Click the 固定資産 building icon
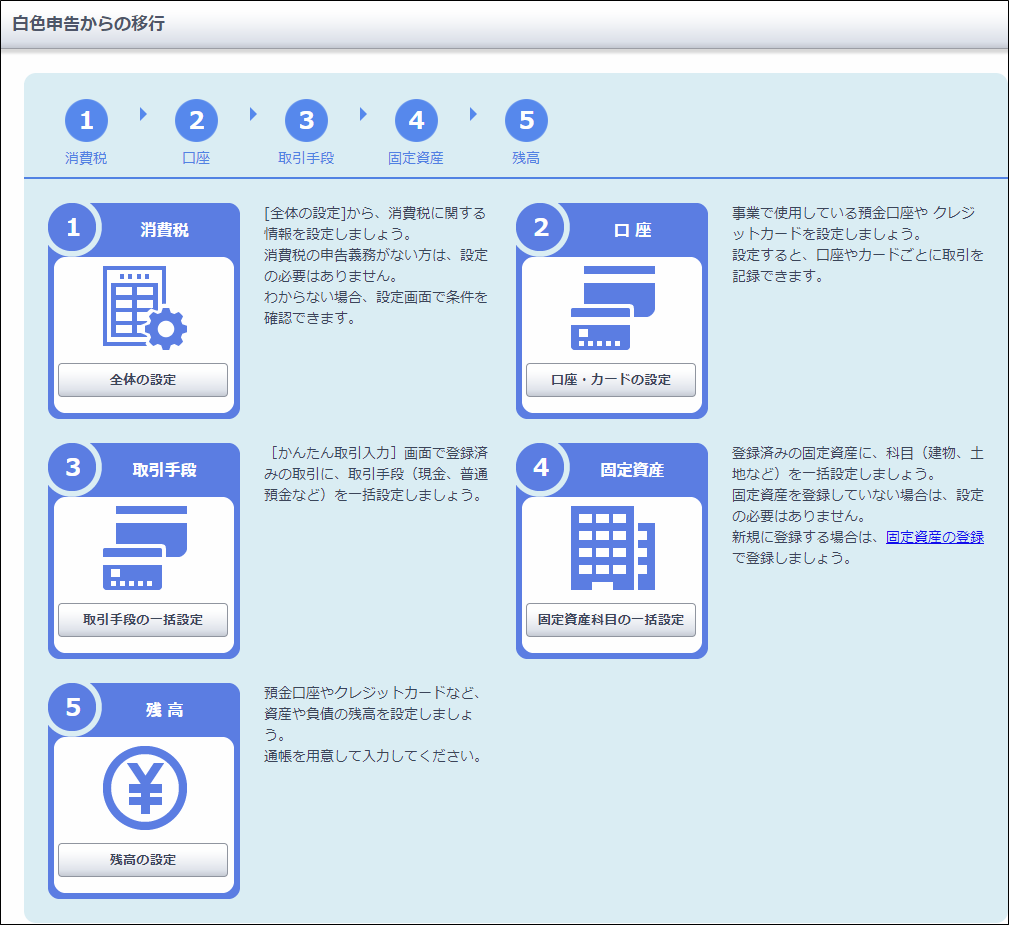1009x925 pixels. 612,547
